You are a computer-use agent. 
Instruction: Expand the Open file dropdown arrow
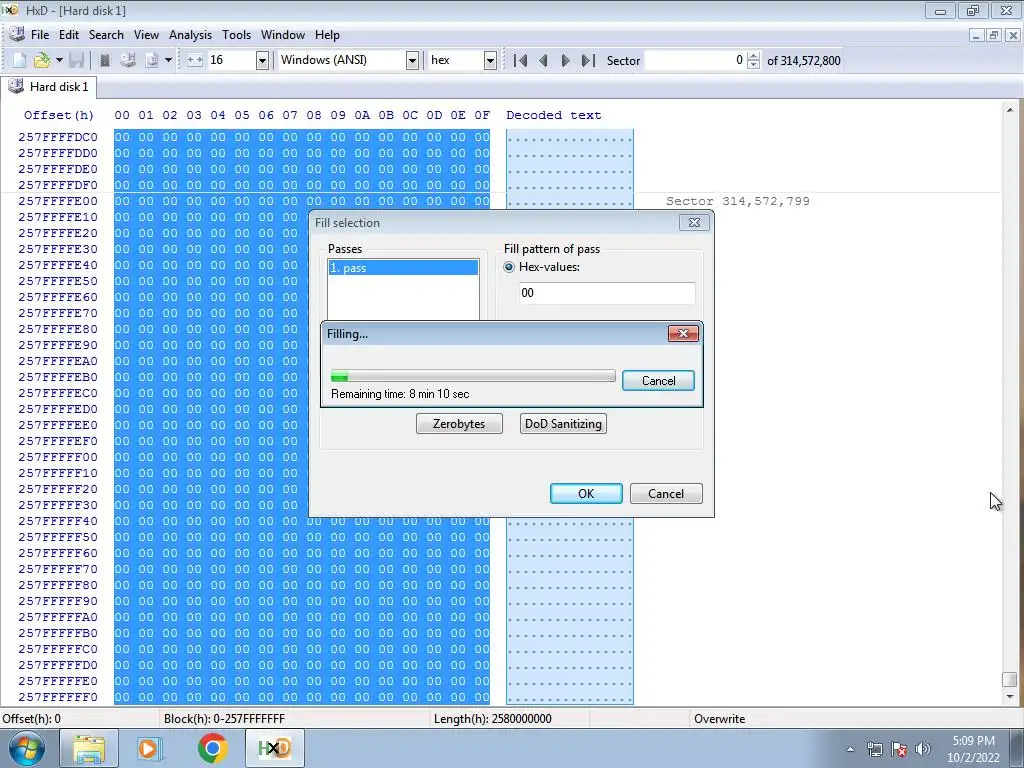tap(59, 60)
